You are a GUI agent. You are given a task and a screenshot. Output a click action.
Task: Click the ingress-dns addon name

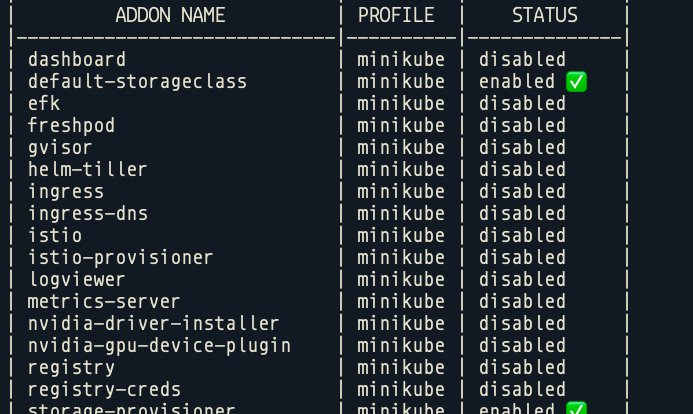(88, 214)
